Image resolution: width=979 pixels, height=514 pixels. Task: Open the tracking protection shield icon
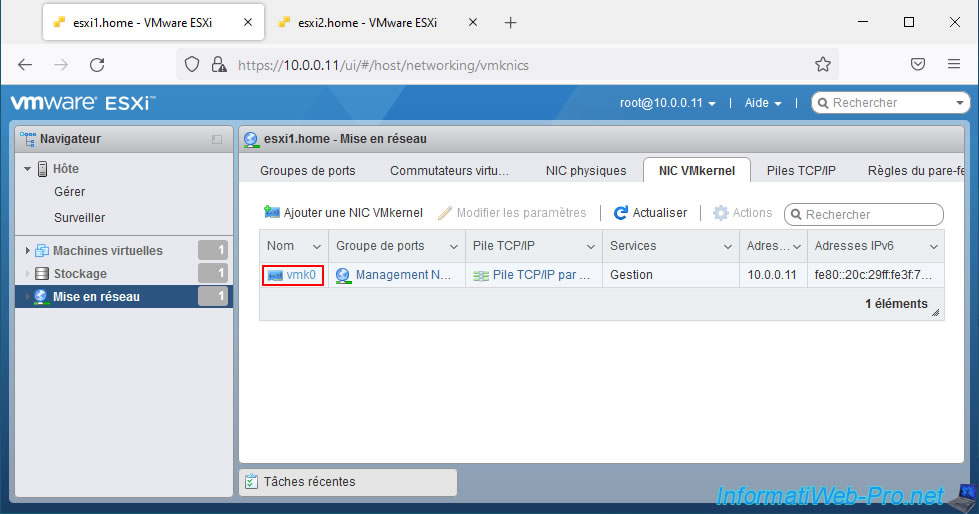pos(192,64)
